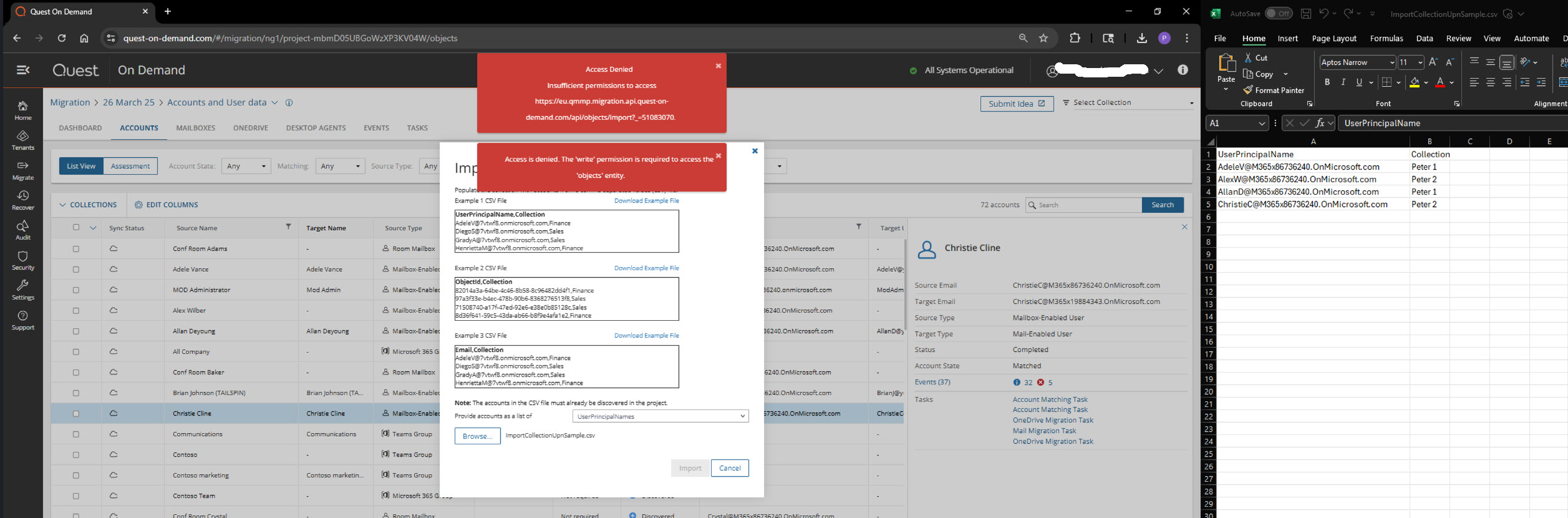Open browser downloads
The image size is (1568, 518).
pyautogui.click(x=1141, y=38)
